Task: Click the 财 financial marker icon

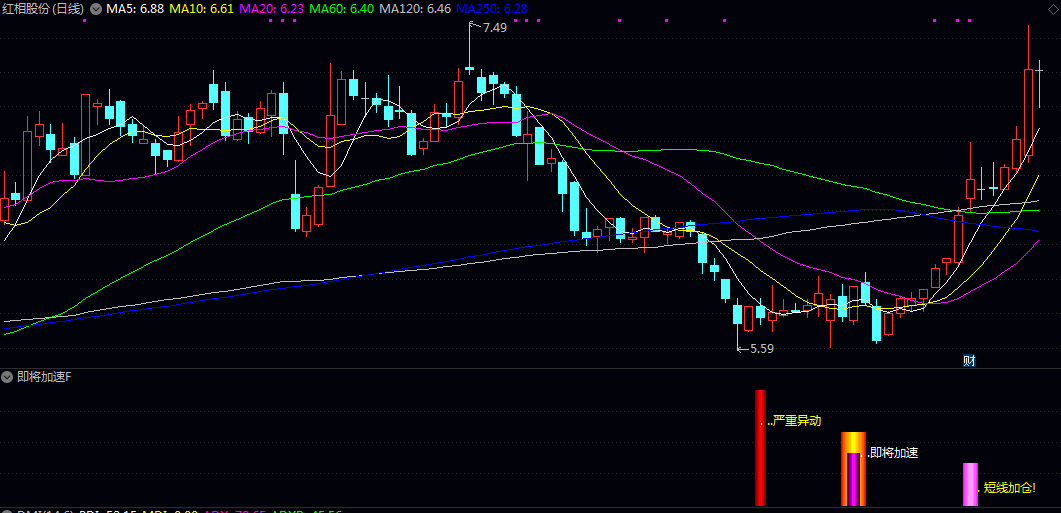Action: (968, 360)
